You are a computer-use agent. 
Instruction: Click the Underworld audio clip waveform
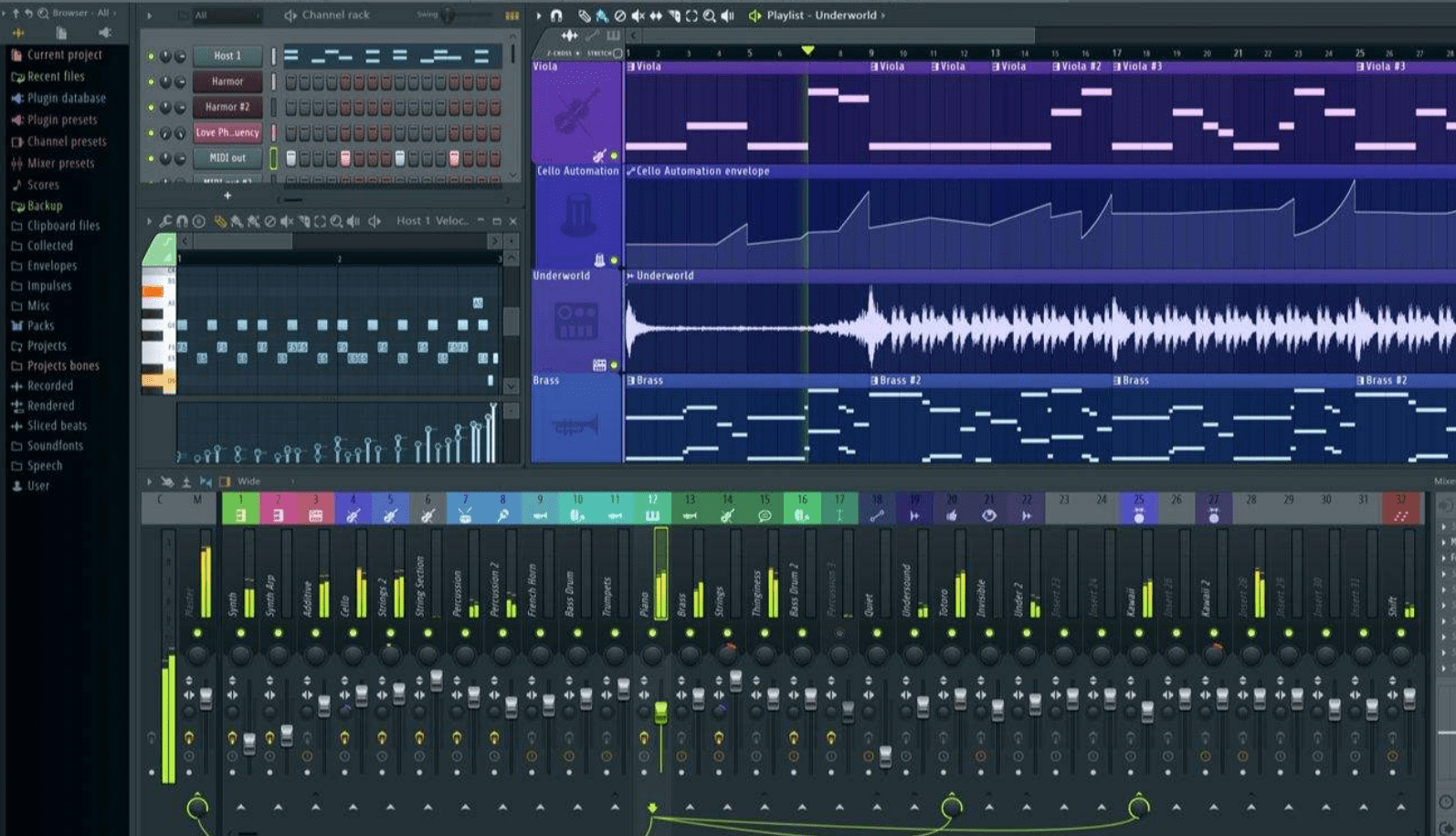[x=1039, y=327]
